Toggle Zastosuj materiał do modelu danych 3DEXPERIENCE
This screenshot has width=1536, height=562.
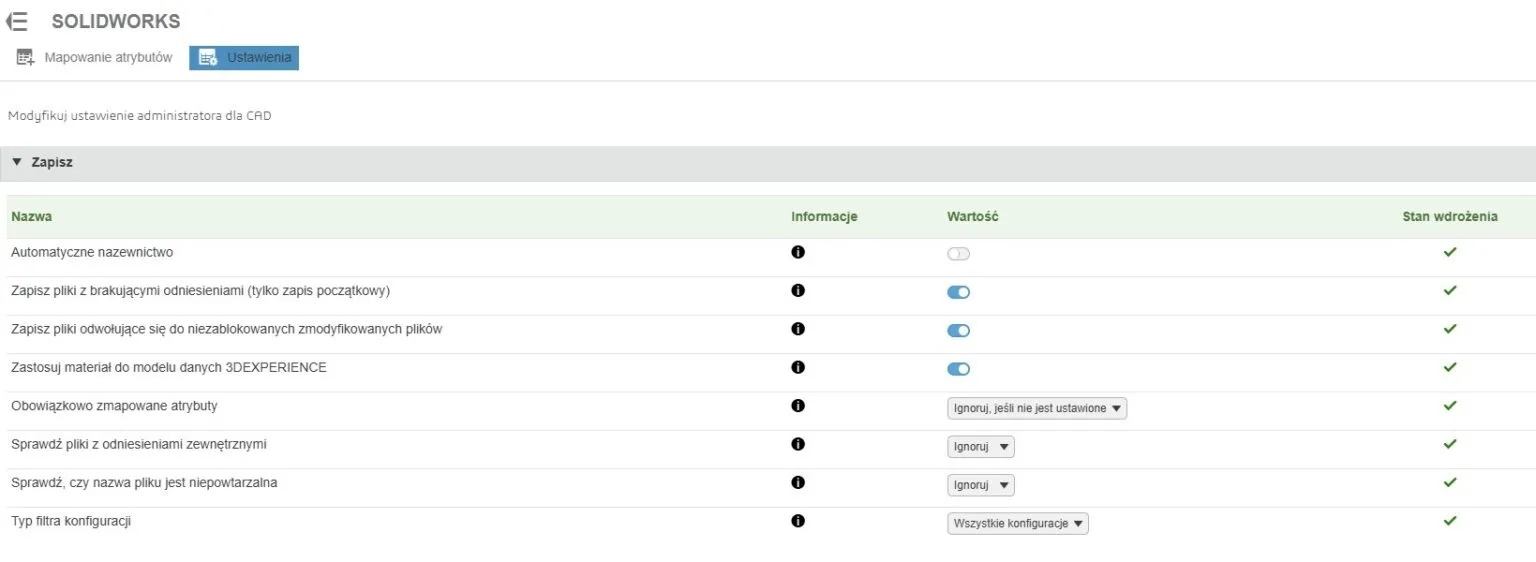click(x=959, y=369)
